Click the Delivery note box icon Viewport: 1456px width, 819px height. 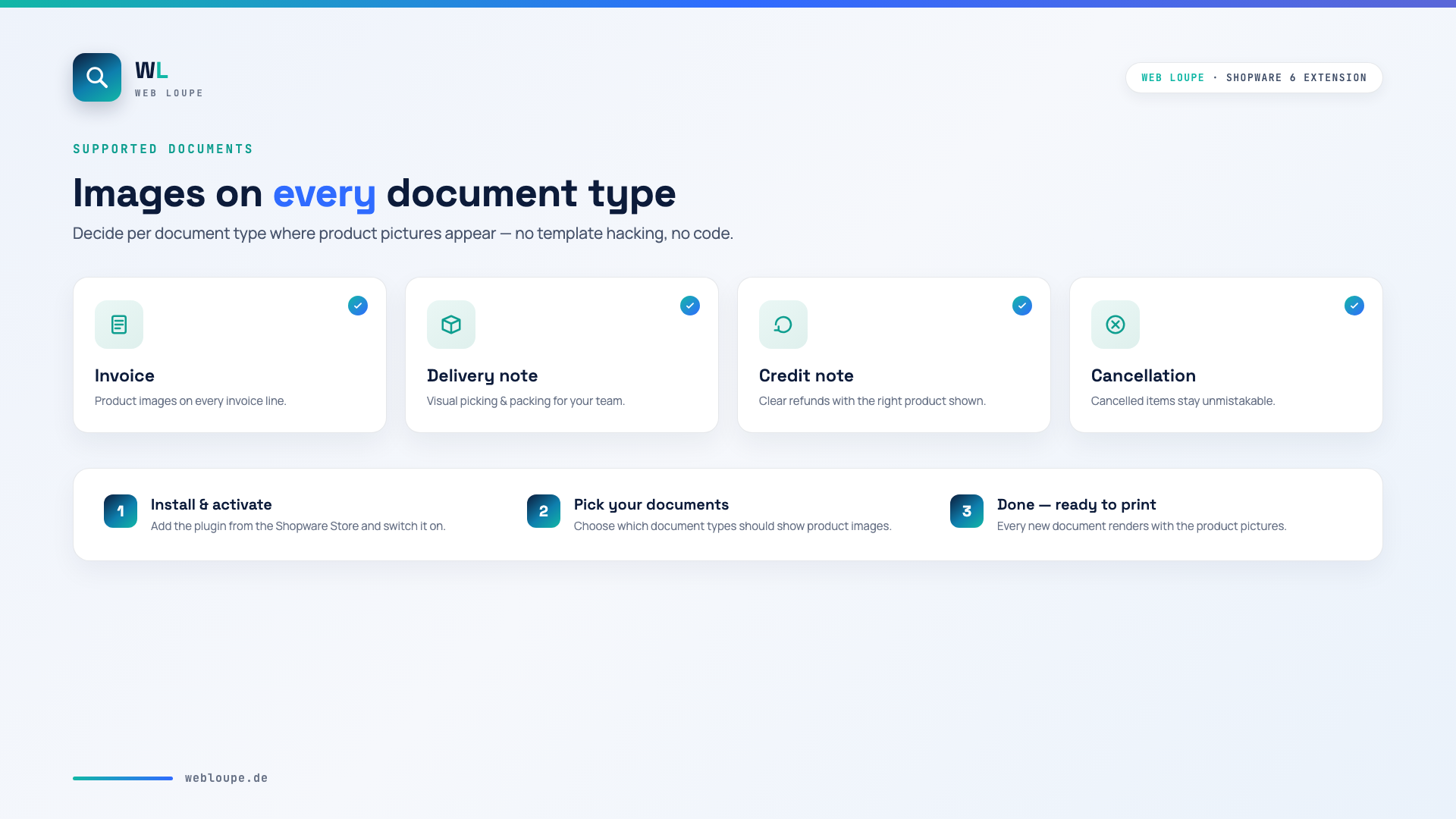451,325
